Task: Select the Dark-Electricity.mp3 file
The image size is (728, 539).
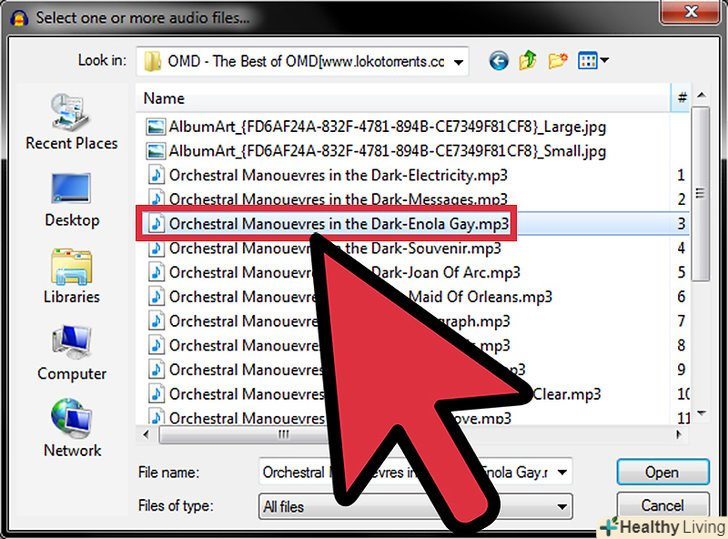Action: pos(327,175)
